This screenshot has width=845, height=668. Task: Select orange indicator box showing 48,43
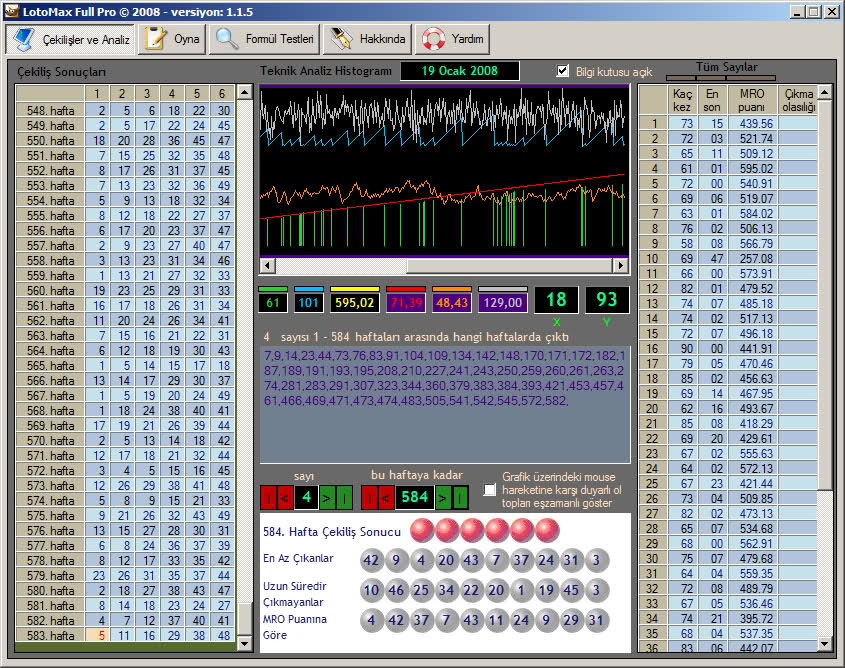pos(452,302)
